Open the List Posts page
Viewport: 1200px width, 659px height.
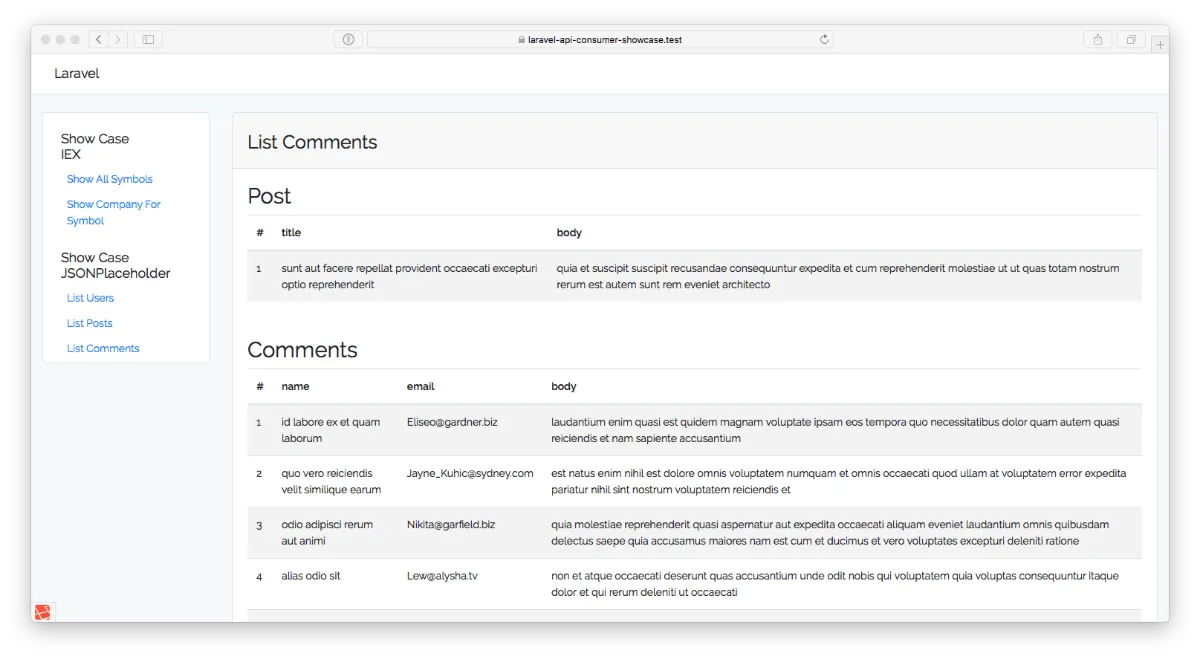pyautogui.click(x=89, y=322)
